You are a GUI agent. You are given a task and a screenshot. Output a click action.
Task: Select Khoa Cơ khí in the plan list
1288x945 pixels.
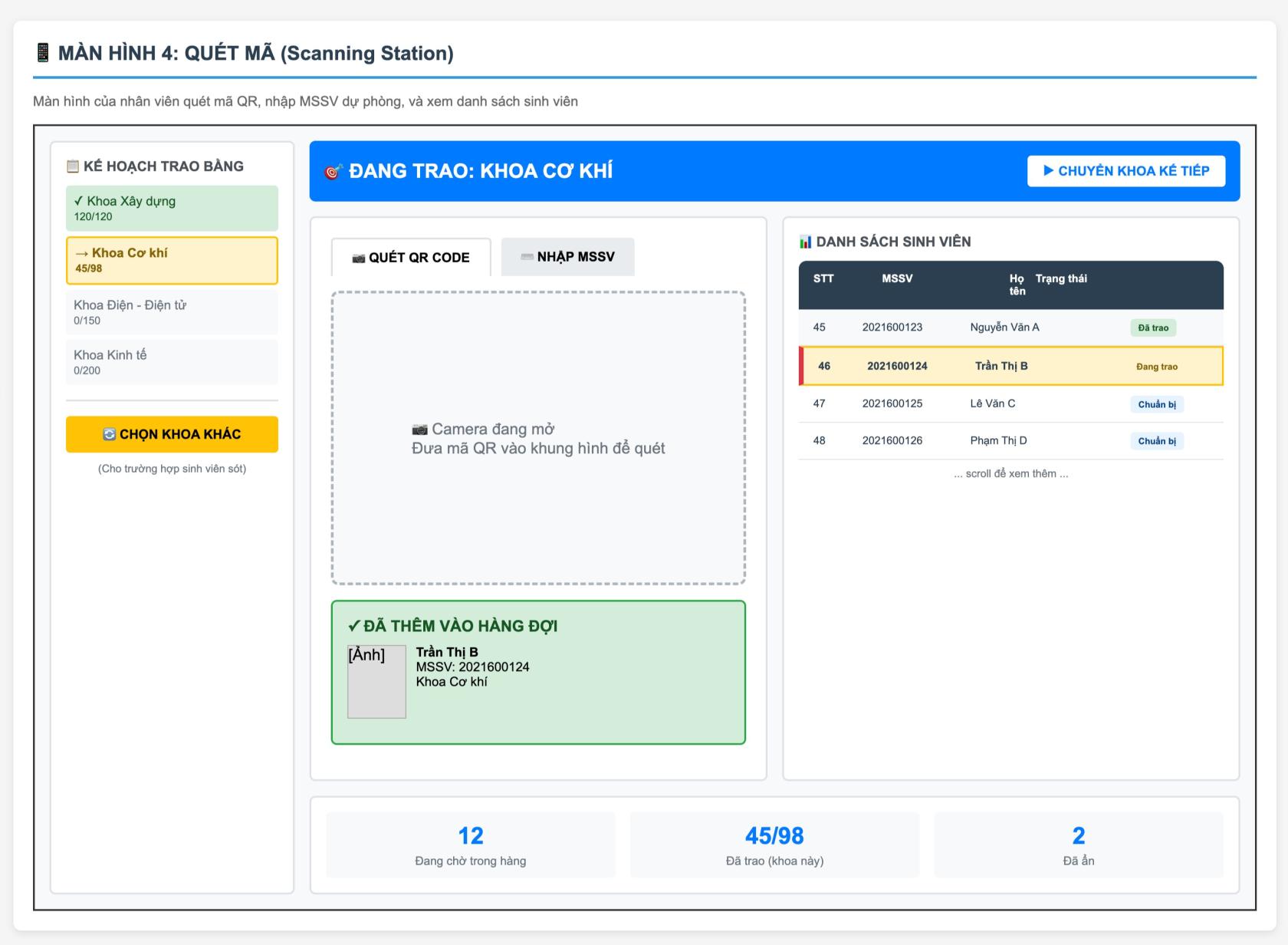172,261
